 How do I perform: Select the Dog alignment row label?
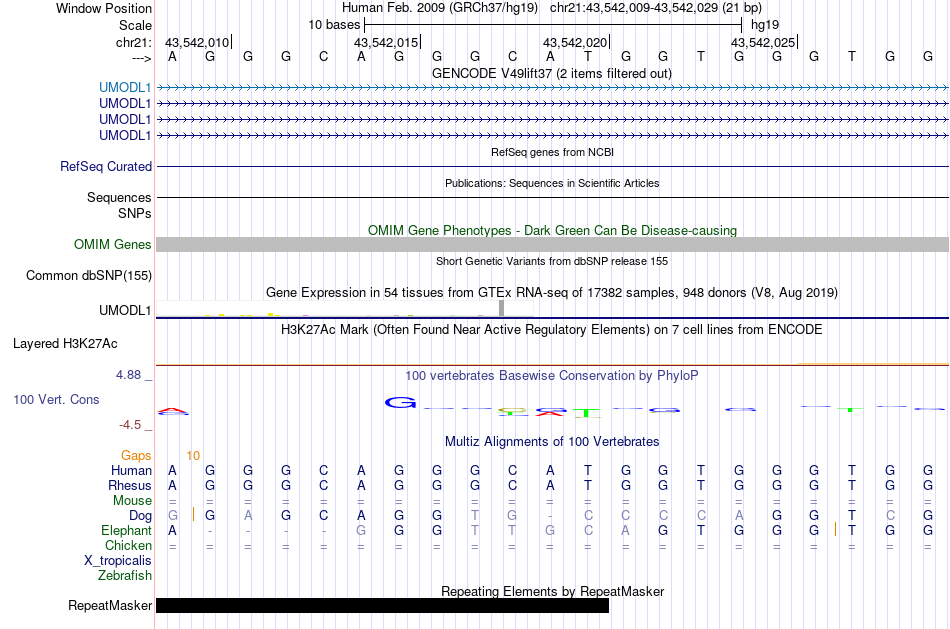click(140, 516)
